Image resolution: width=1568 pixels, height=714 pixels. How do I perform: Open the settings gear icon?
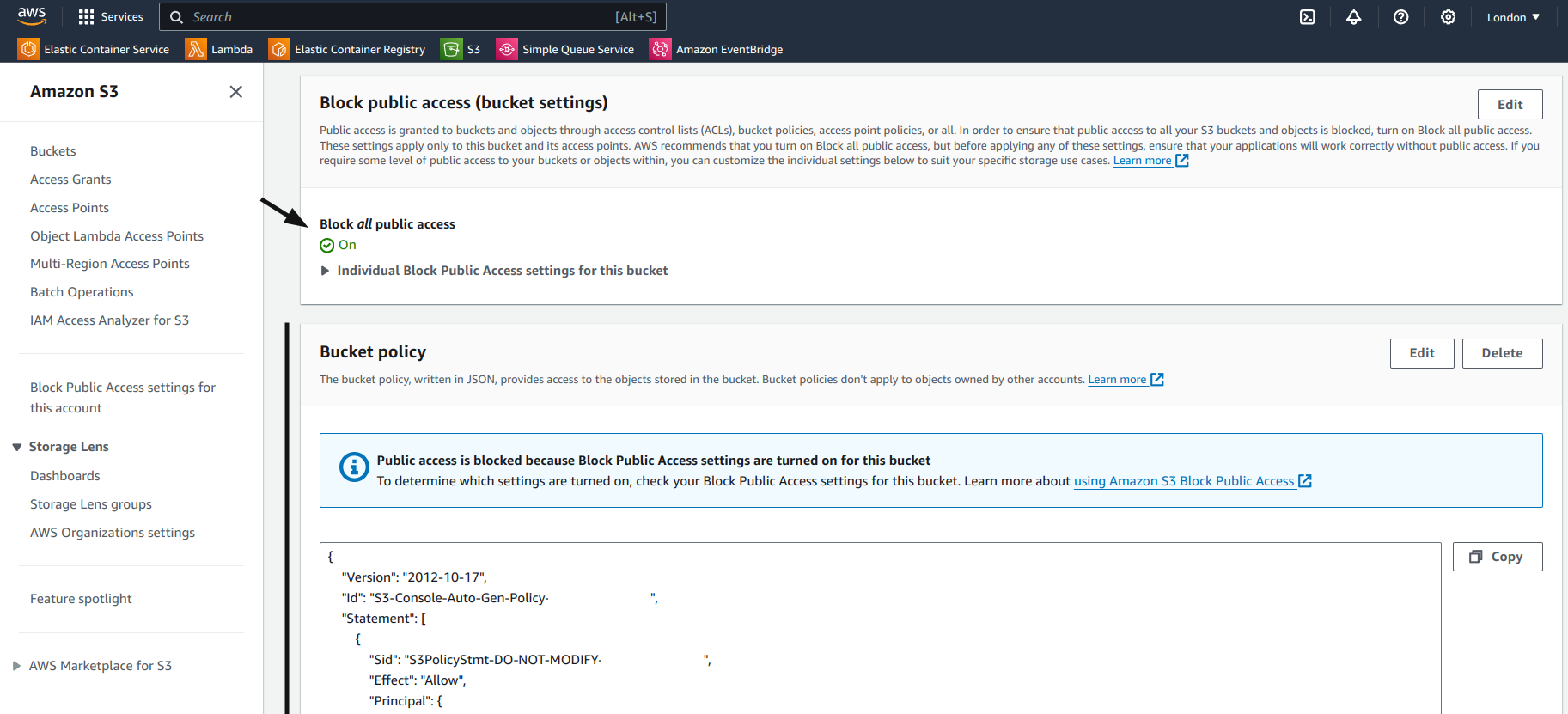pos(1449,17)
